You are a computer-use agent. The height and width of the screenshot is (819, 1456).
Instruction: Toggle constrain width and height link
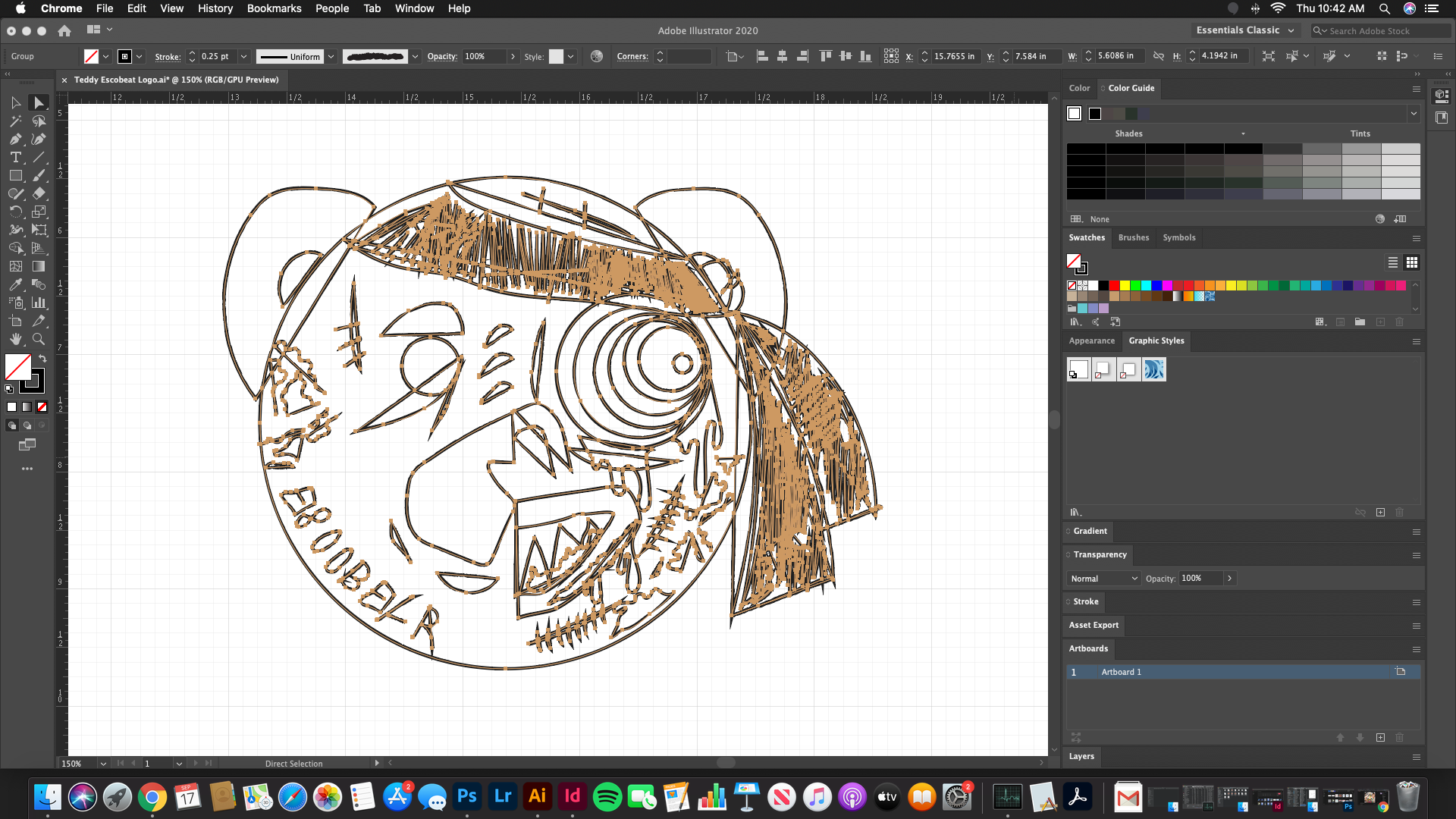tap(1158, 56)
